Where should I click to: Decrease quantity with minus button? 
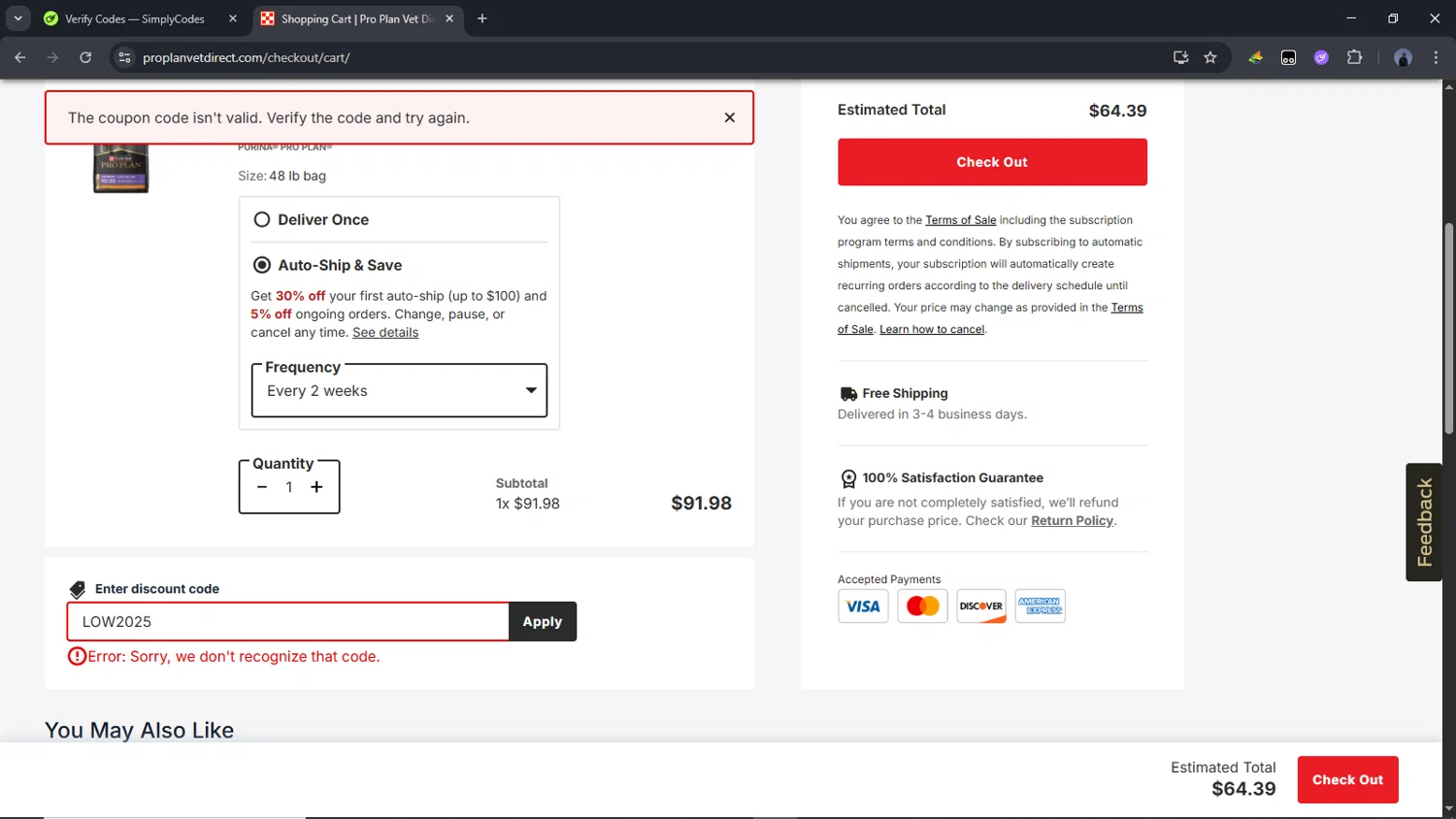click(262, 487)
